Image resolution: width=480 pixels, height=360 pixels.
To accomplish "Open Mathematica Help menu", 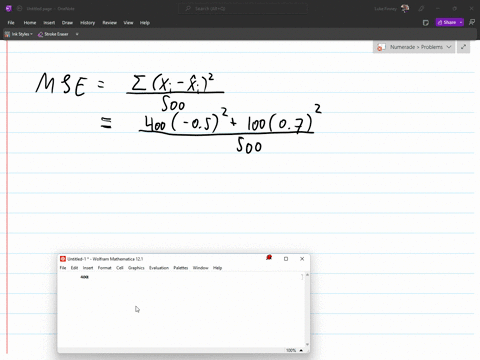I will [x=217, y=268].
